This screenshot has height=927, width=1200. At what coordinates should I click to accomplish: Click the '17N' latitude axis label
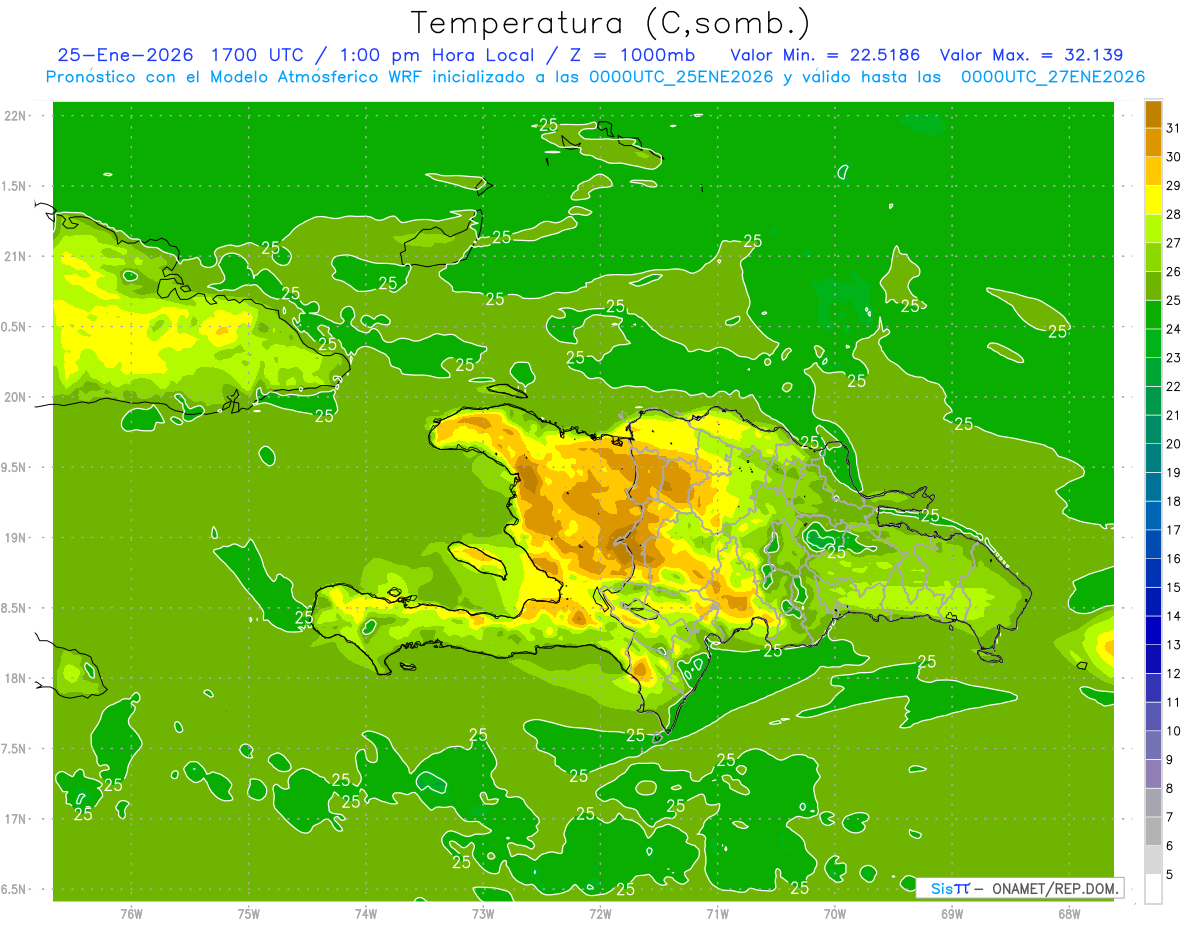point(14,819)
